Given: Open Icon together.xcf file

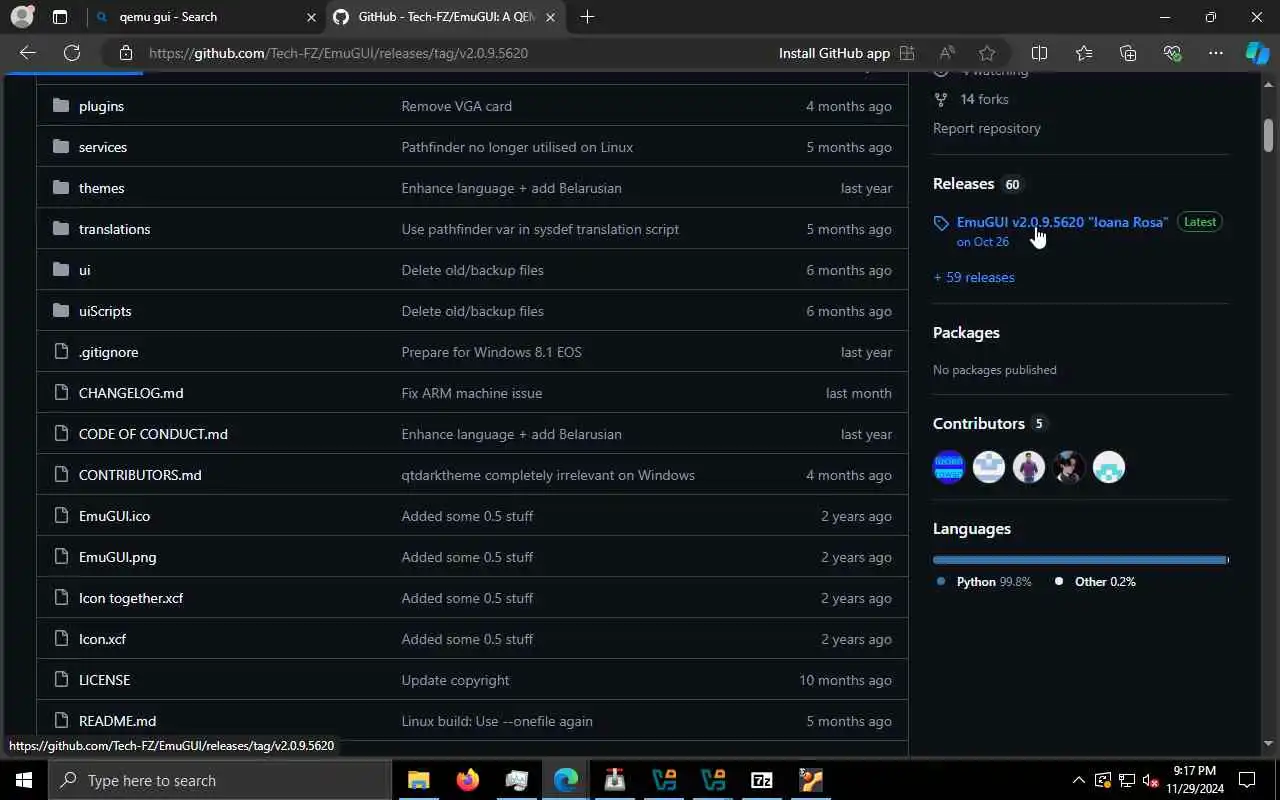Looking at the screenshot, I should (x=131, y=598).
